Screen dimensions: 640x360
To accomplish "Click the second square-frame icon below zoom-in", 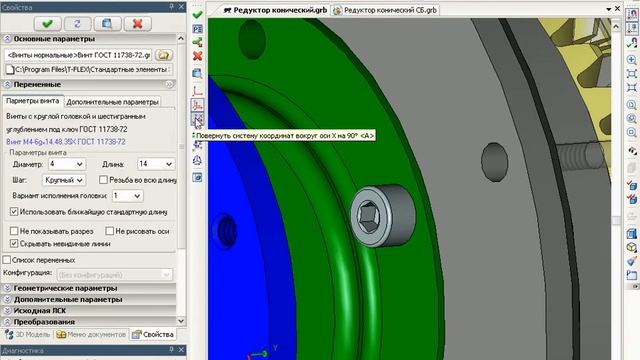I will (x=632, y=88).
